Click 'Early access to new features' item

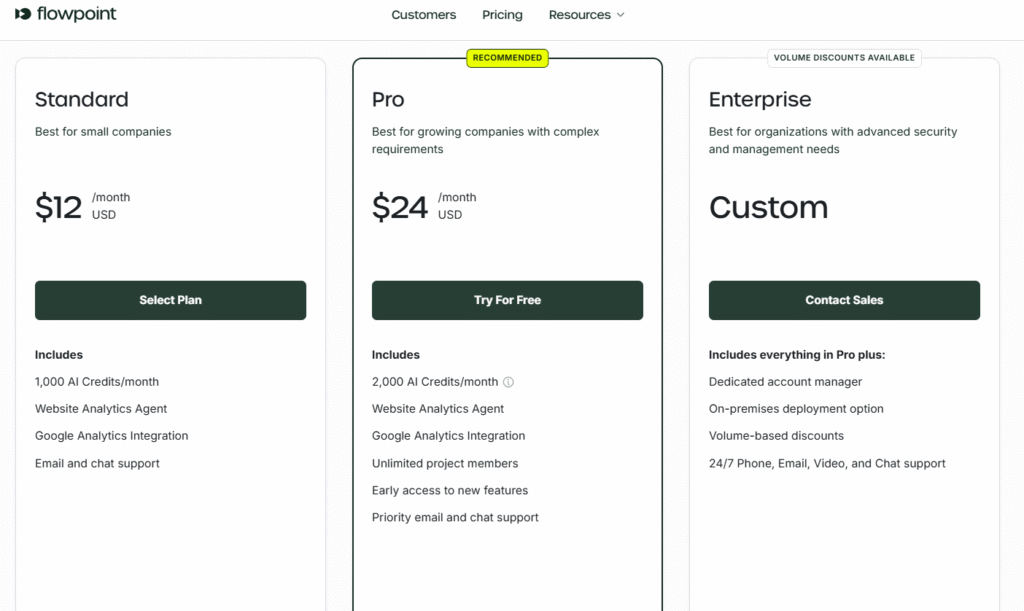click(x=450, y=490)
